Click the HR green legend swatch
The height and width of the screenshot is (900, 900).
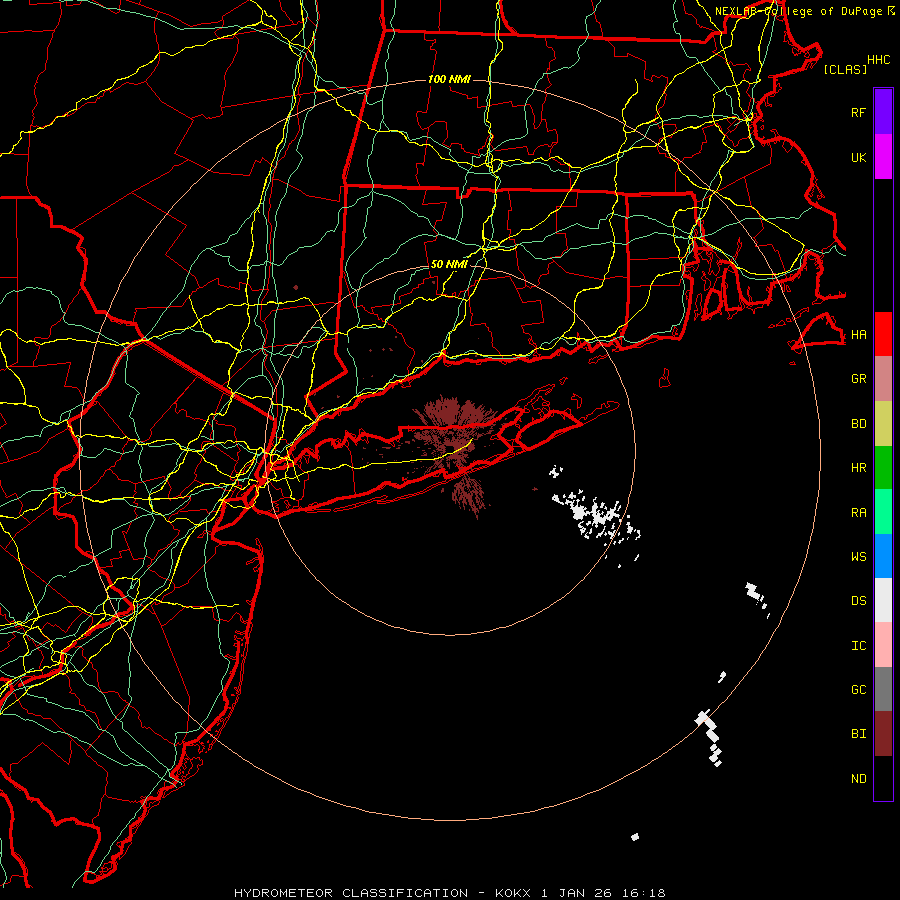click(883, 468)
